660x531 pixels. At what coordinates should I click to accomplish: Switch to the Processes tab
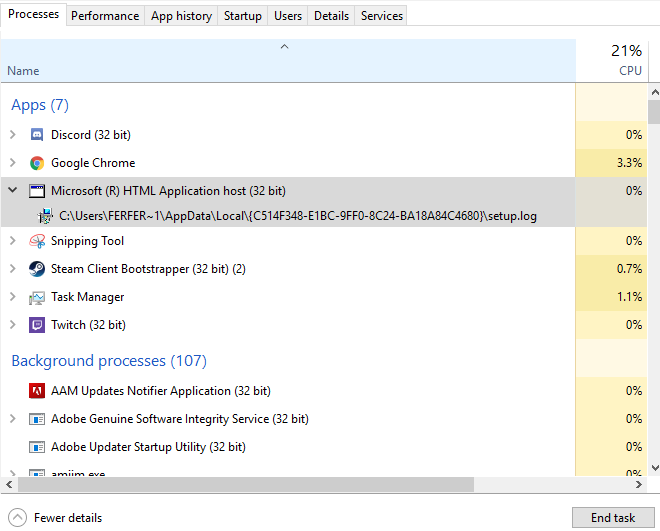[x=33, y=14]
